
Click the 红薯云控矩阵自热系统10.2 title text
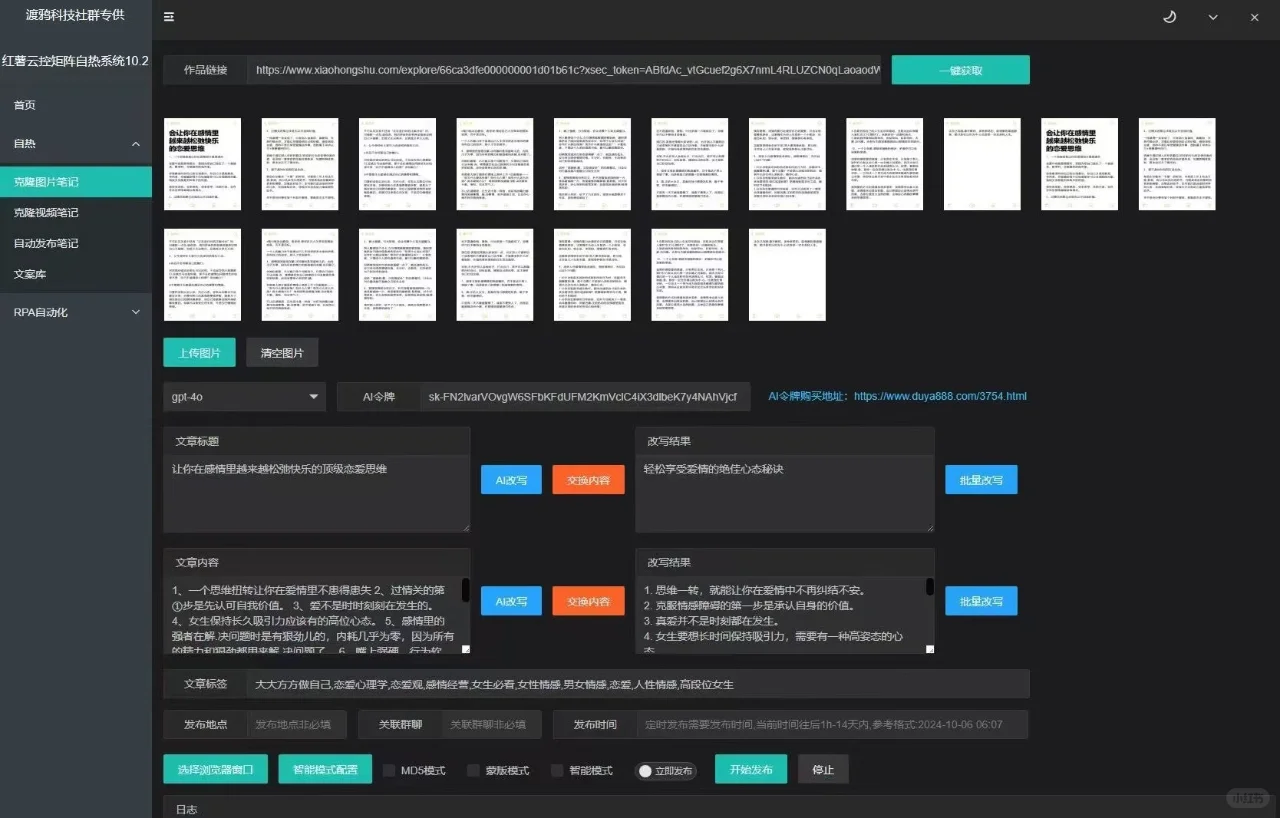(x=76, y=61)
